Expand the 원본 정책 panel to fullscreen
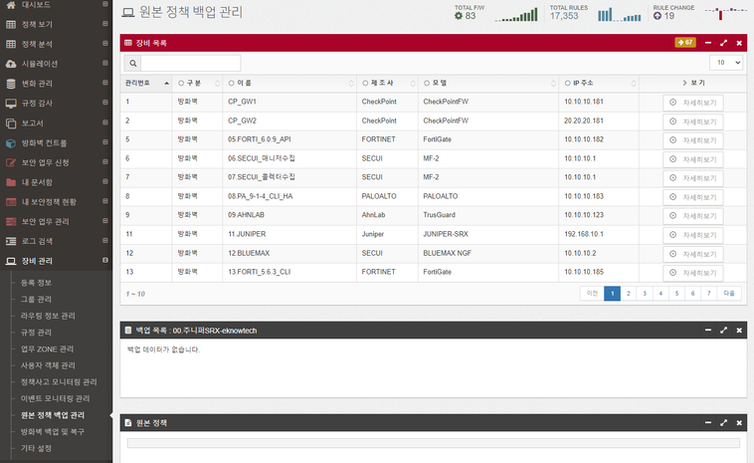Image resolution: width=754 pixels, height=463 pixels. (724, 423)
